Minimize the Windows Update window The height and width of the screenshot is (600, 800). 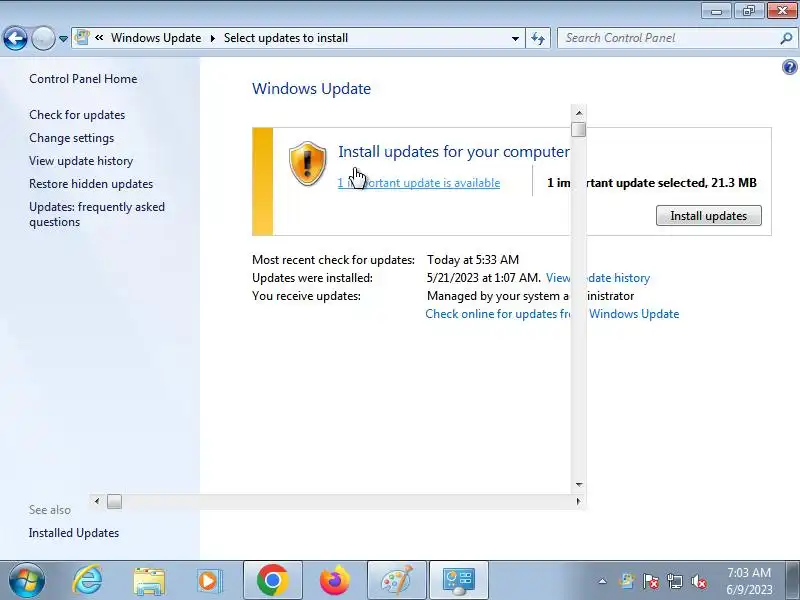716,11
